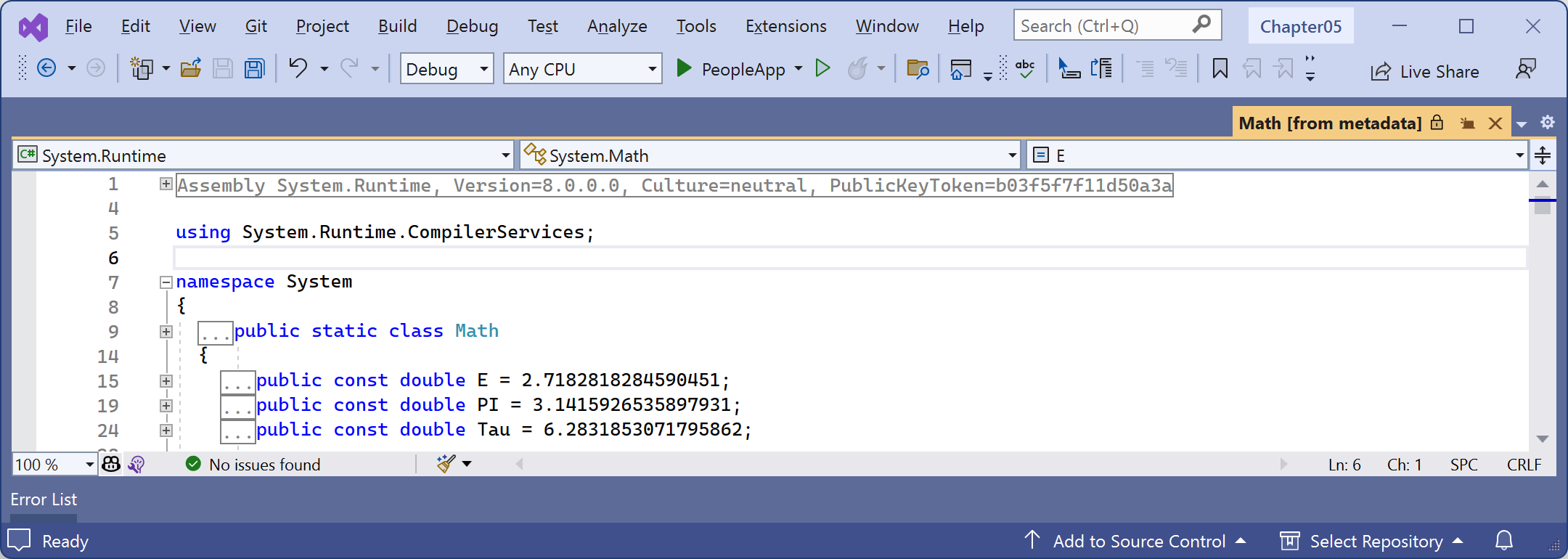This screenshot has height=559, width=1568.
Task: Open the document tab list dropdown arrow
Action: click(1522, 124)
